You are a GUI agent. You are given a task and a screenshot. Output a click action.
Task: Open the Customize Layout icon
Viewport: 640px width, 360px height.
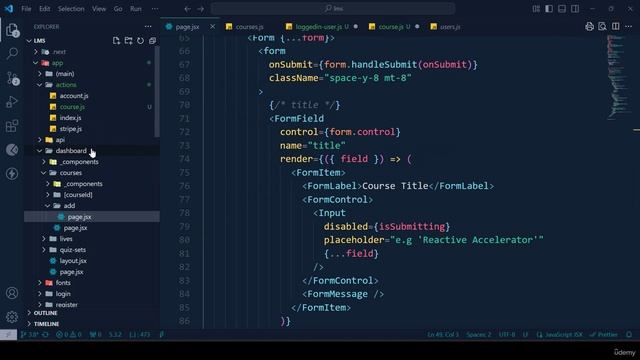[x=536, y=9]
